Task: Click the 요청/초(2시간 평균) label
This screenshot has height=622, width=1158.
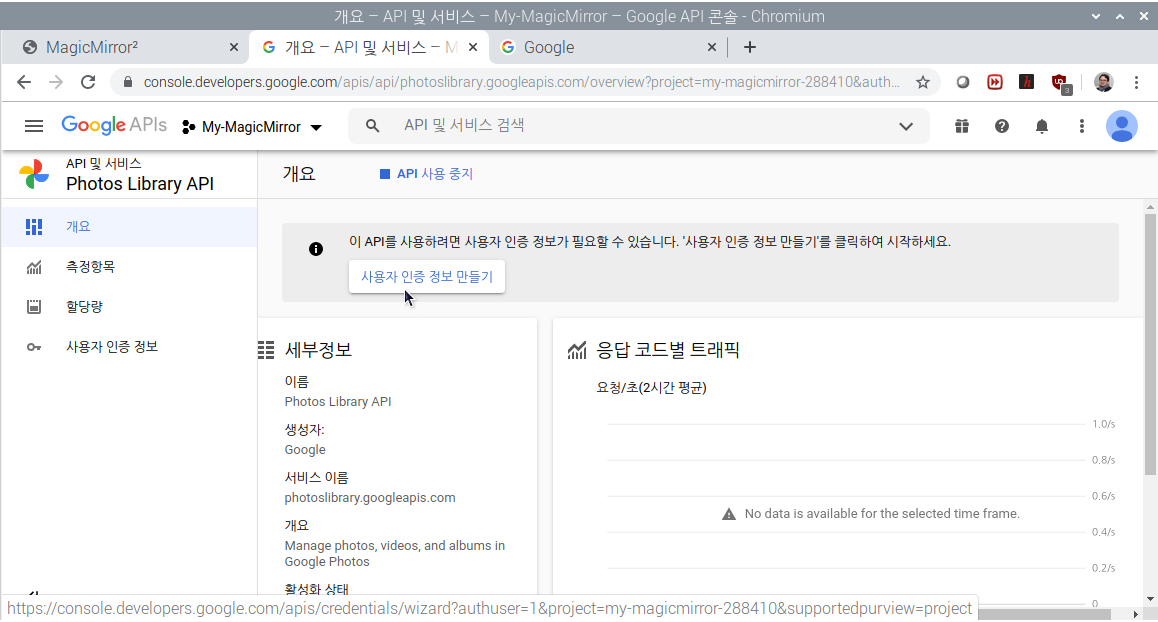Action: (651, 388)
